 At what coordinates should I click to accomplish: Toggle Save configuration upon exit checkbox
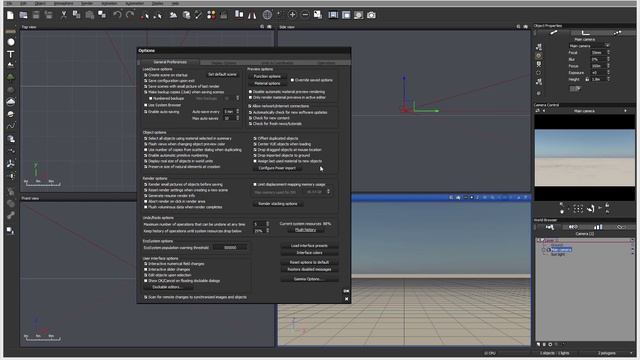(145, 81)
